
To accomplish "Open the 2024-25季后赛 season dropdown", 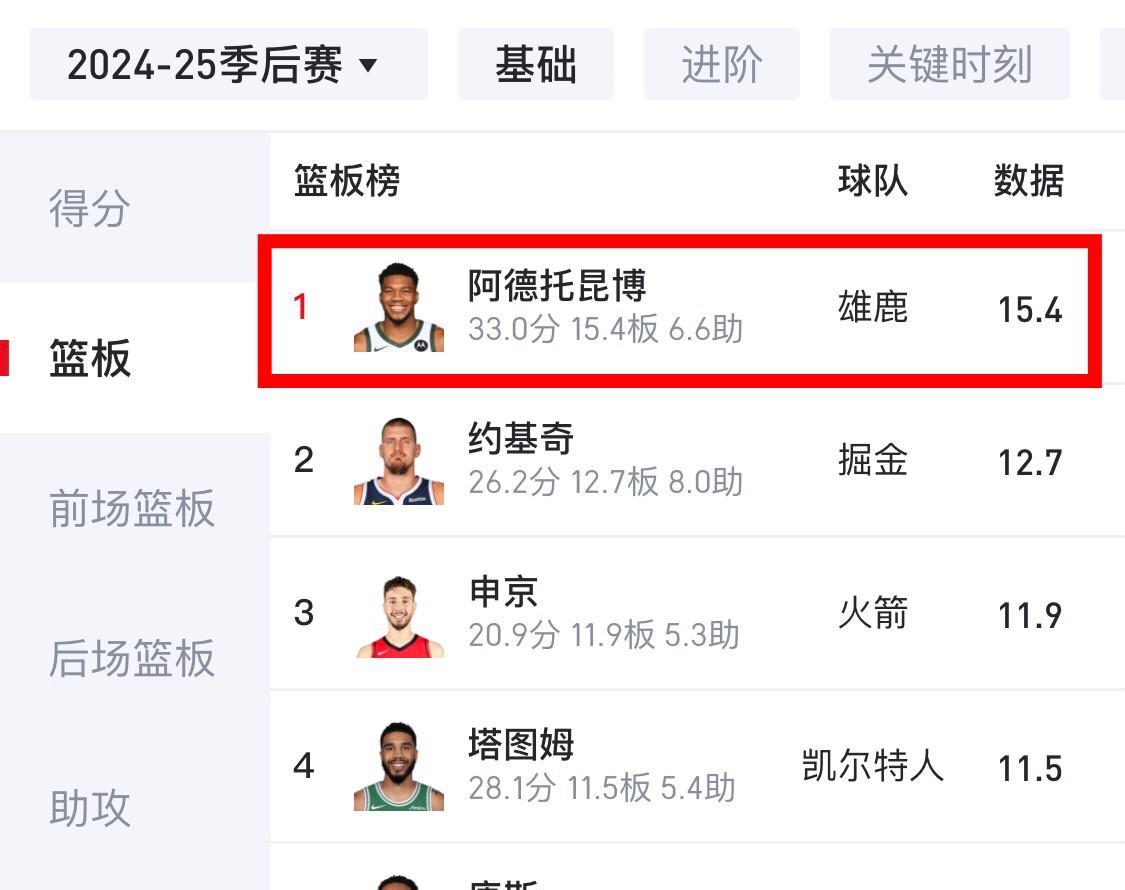I will [229, 64].
